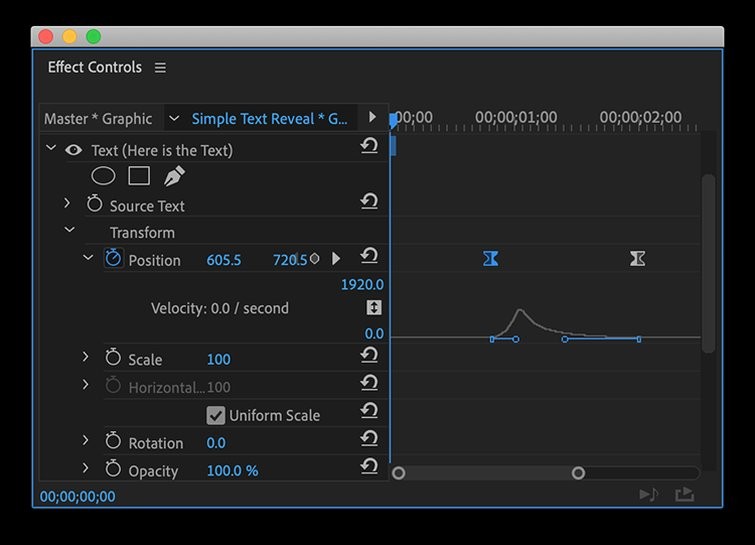755x545 pixels.
Task: Click the Position Y value 720.5
Action: [x=290, y=260]
